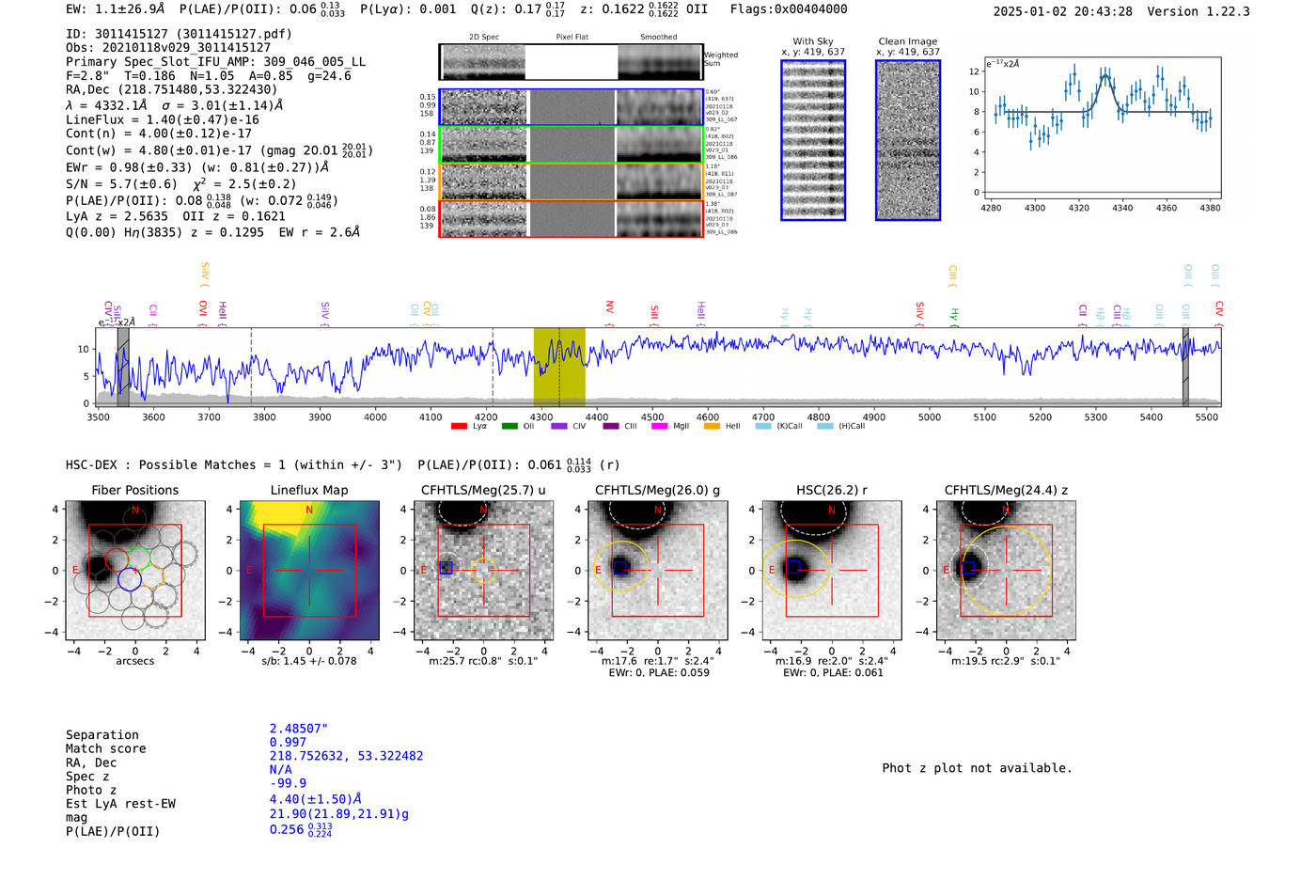Select the Clean Image panel
The height and width of the screenshot is (896, 1316).
pyautogui.click(x=908, y=140)
